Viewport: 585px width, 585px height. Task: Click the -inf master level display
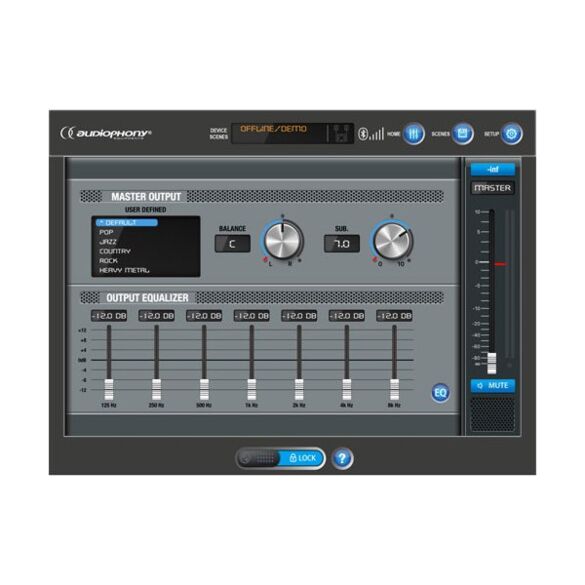pyautogui.click(x=493, y=169)
